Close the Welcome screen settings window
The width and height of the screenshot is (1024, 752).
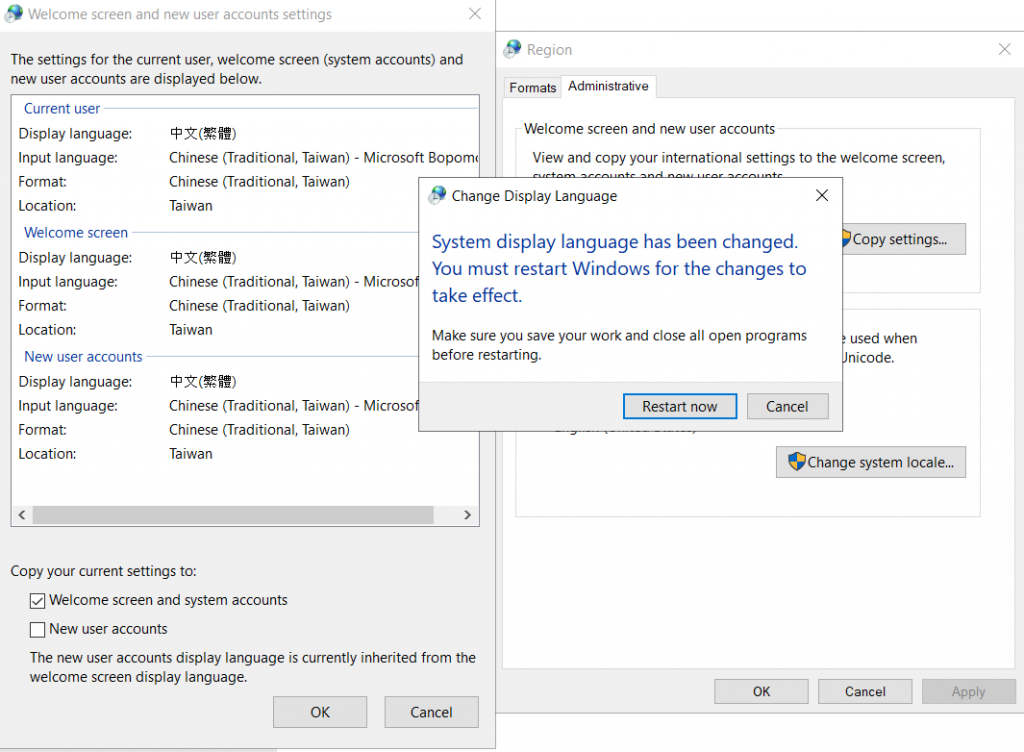point(475,14)
